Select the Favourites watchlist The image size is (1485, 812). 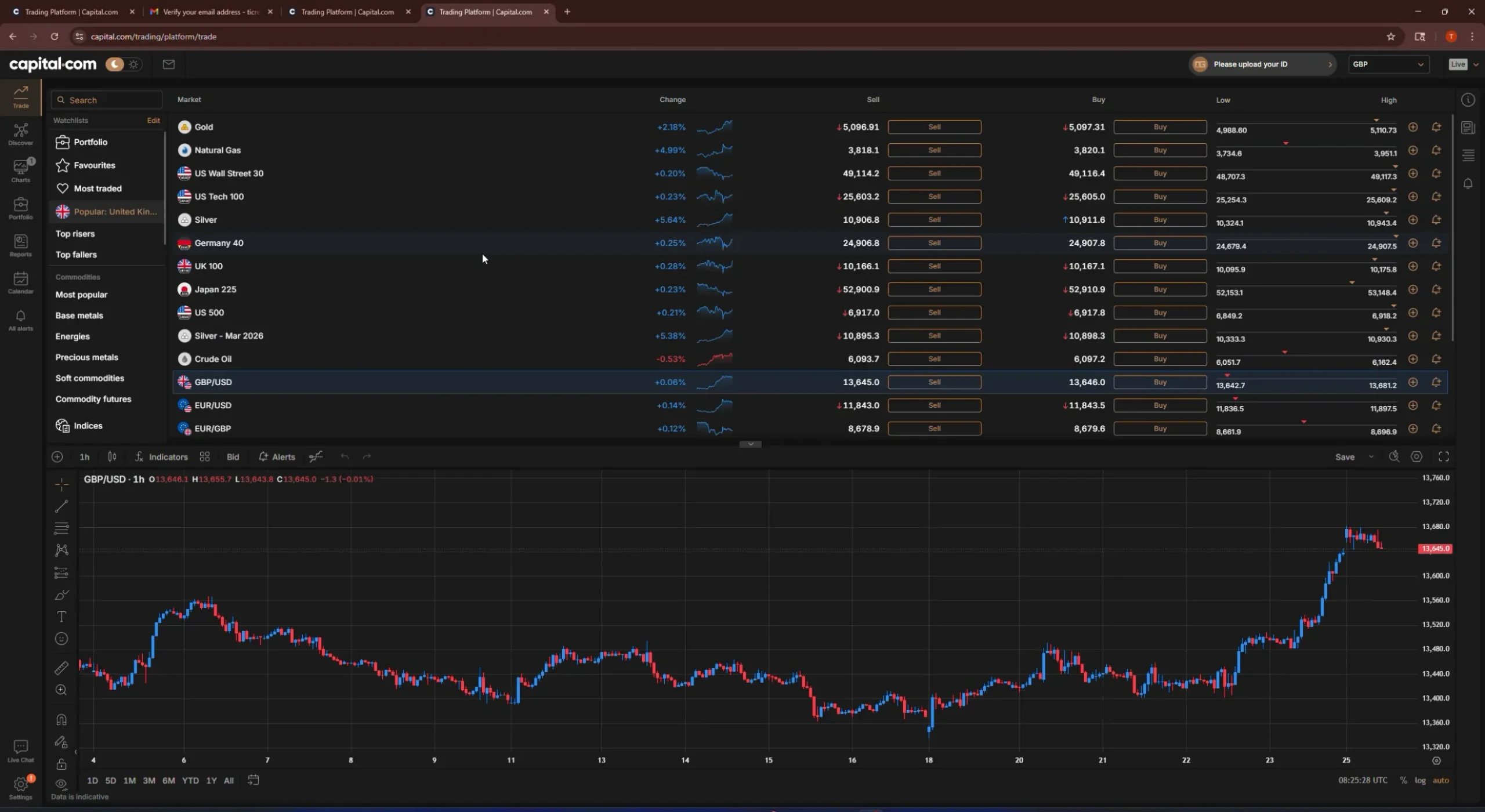click(107, 165)
